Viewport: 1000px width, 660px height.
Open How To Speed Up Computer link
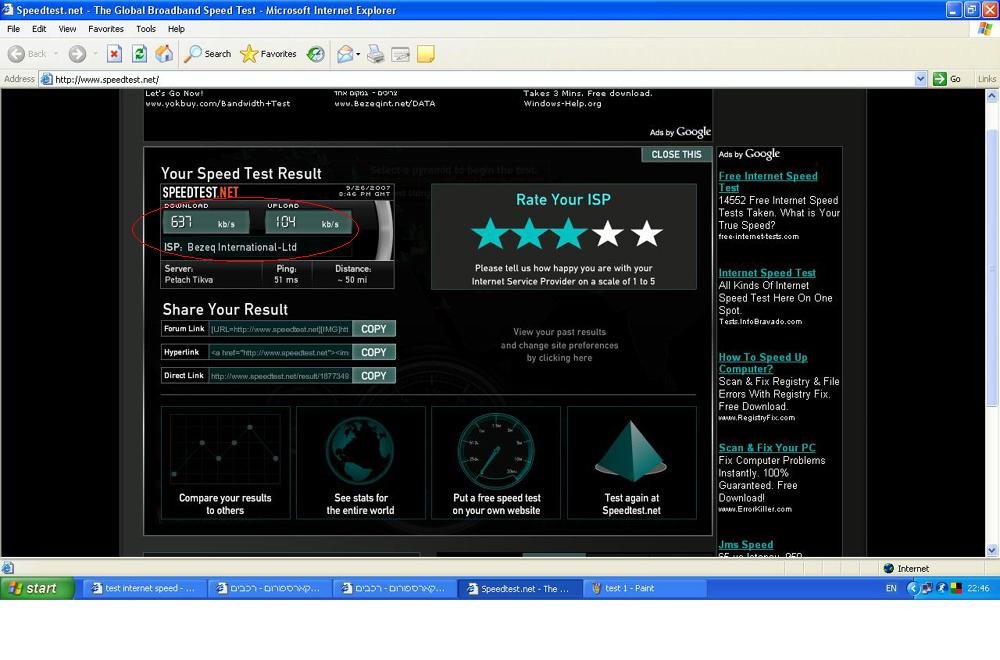763,363
